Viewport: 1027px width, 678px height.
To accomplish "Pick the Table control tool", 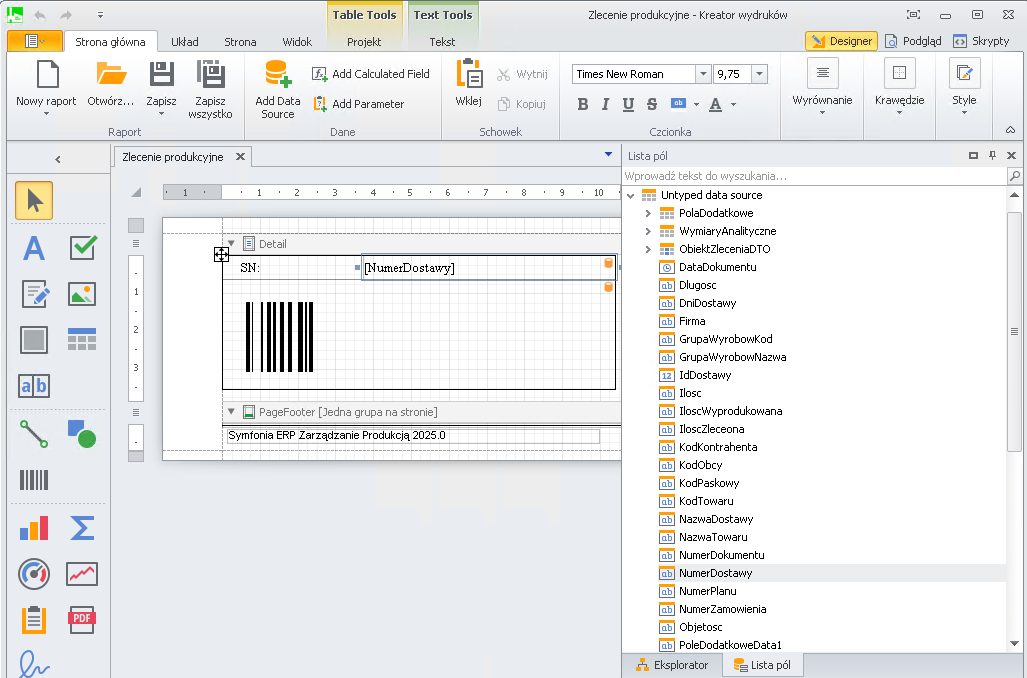I will point(82,339).
